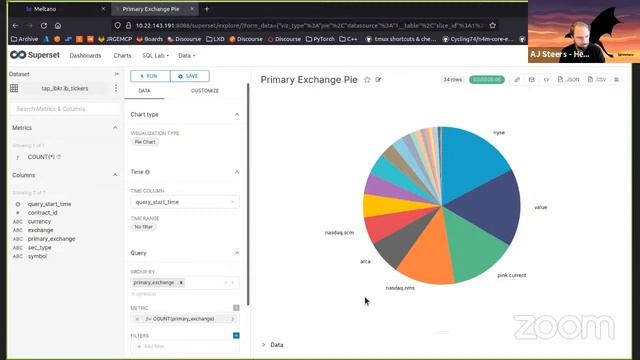The image size is (640, 360).
Task: Collapse the Metrics section
Action: pyautogui.click(x=115, y=128)
